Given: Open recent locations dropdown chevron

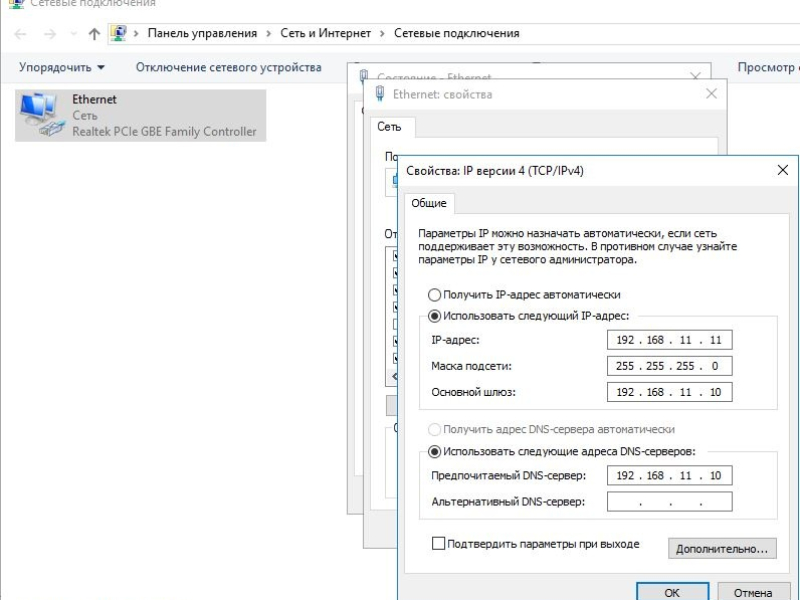Looking at the screenshot, I should pyautogui.click(x=73, y=34).
